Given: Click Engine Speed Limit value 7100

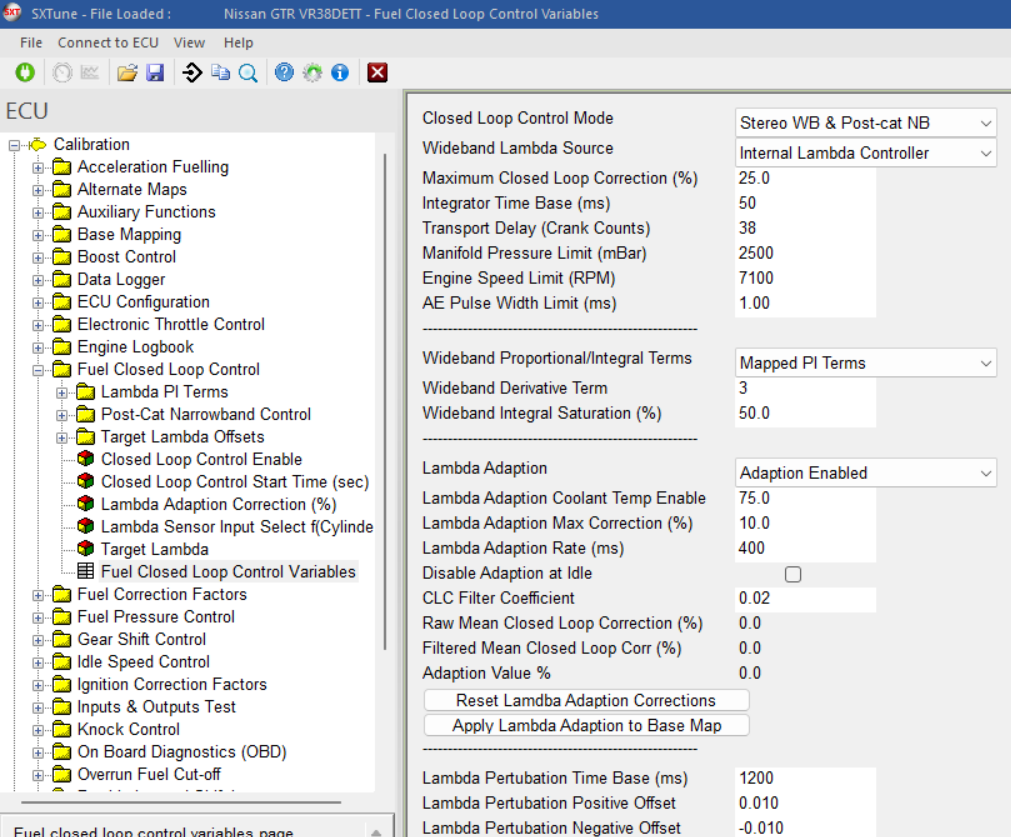Looking at the screenshot, I should tap(805, 278).
